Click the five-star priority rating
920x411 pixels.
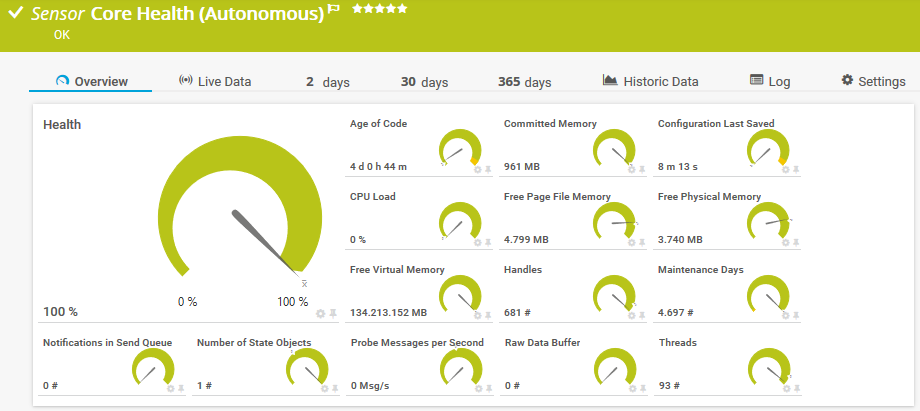(379, 9)
